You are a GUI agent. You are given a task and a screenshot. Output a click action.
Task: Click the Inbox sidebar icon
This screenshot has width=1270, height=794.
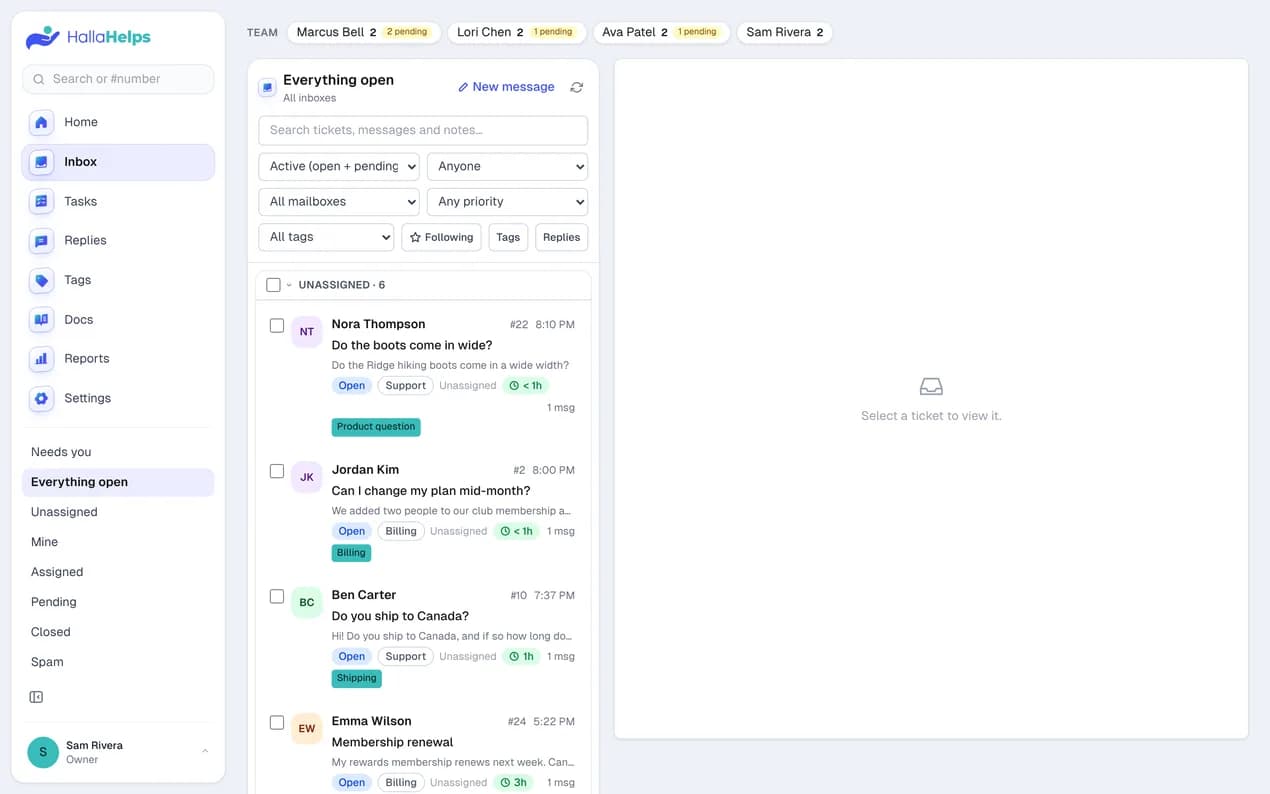pyautogui.click(x=41, y=162)
